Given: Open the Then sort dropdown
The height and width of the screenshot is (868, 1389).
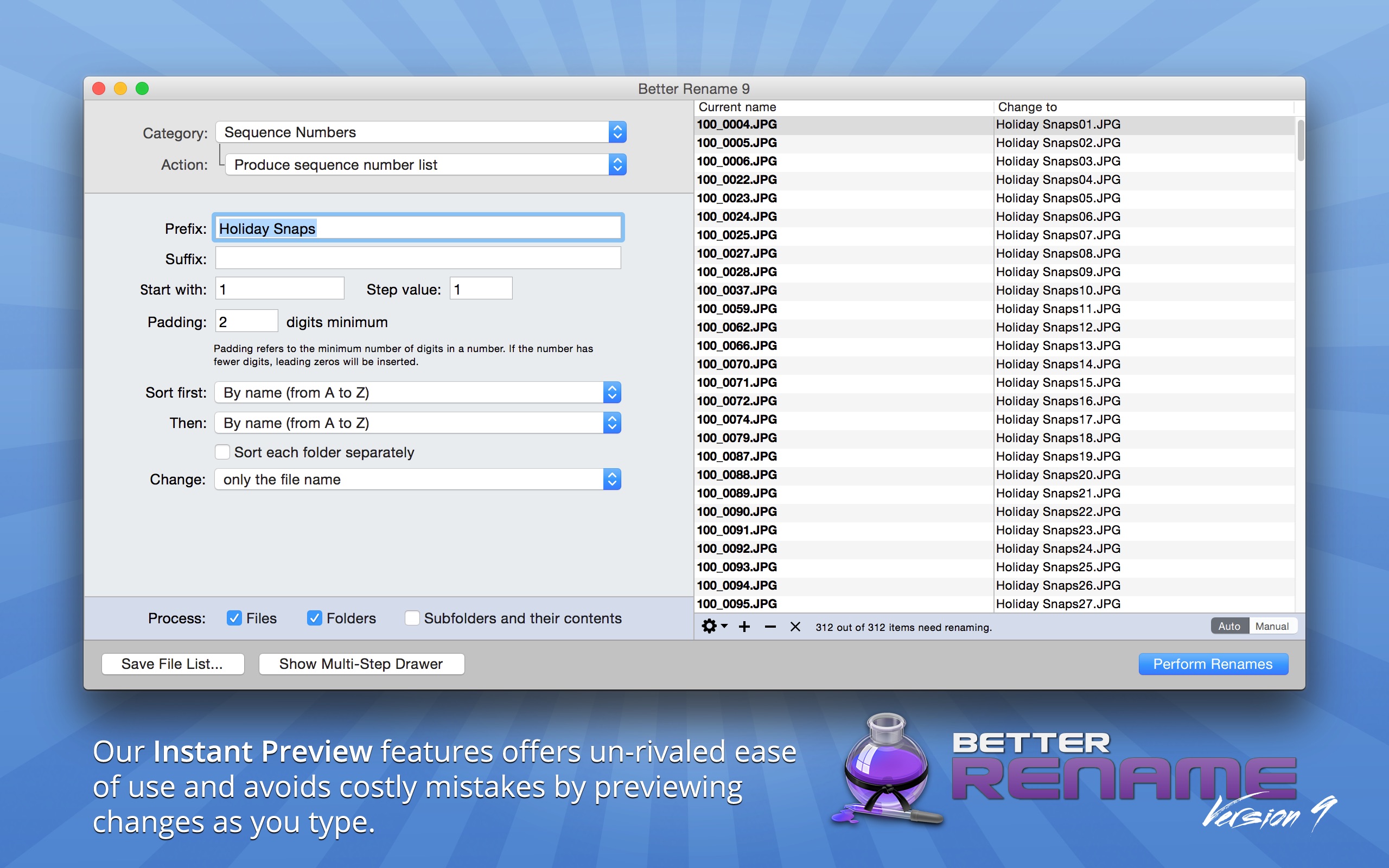Looking at the screenshot, I should click(x=418, y=423).
